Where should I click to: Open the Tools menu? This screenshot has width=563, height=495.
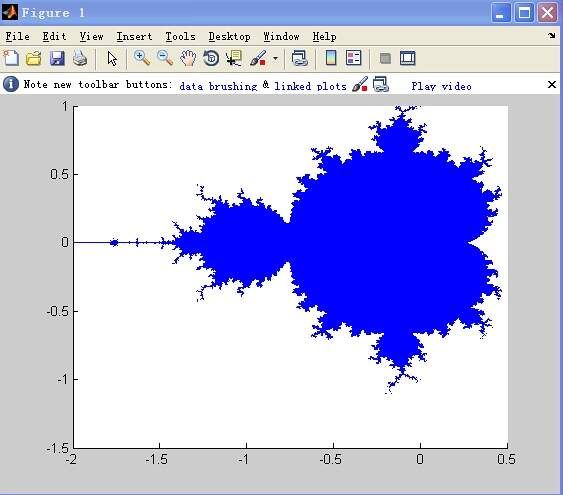(181, 37)
